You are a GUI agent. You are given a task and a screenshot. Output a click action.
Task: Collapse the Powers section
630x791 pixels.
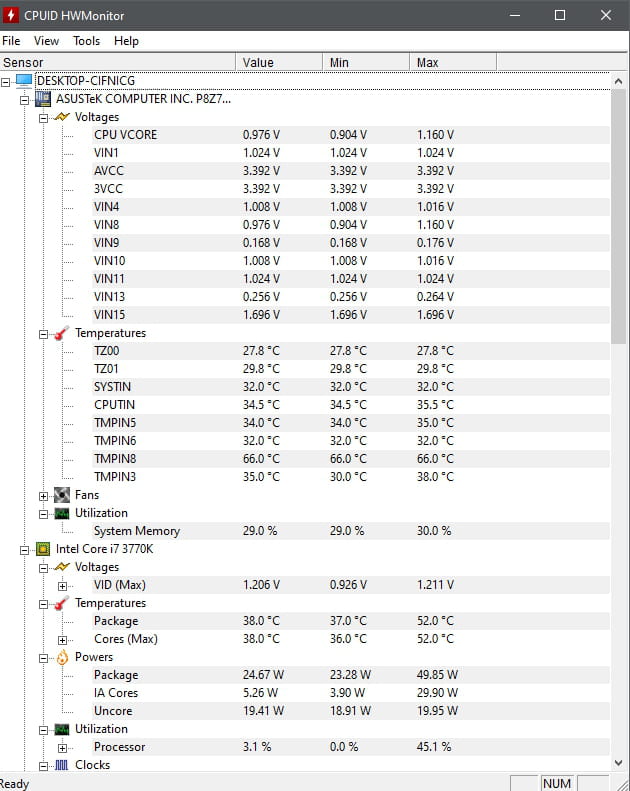pyautogui.click(x=43, y=658)
